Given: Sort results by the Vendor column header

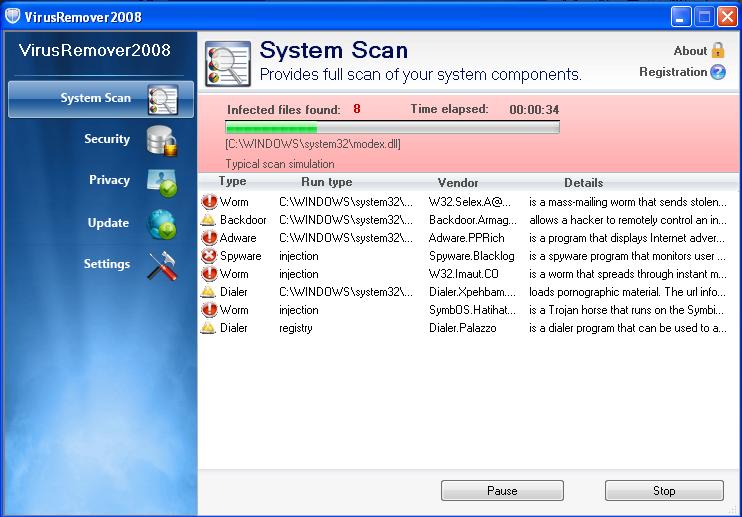Looking at the screenshot, I should pos(458,183).
